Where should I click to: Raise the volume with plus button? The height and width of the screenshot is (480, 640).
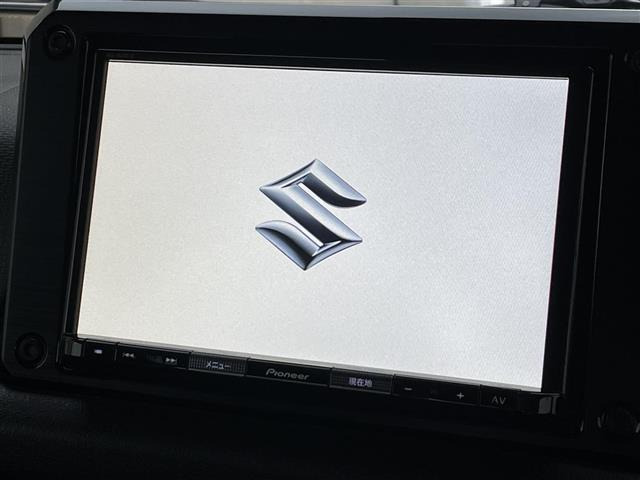[460, 395]
